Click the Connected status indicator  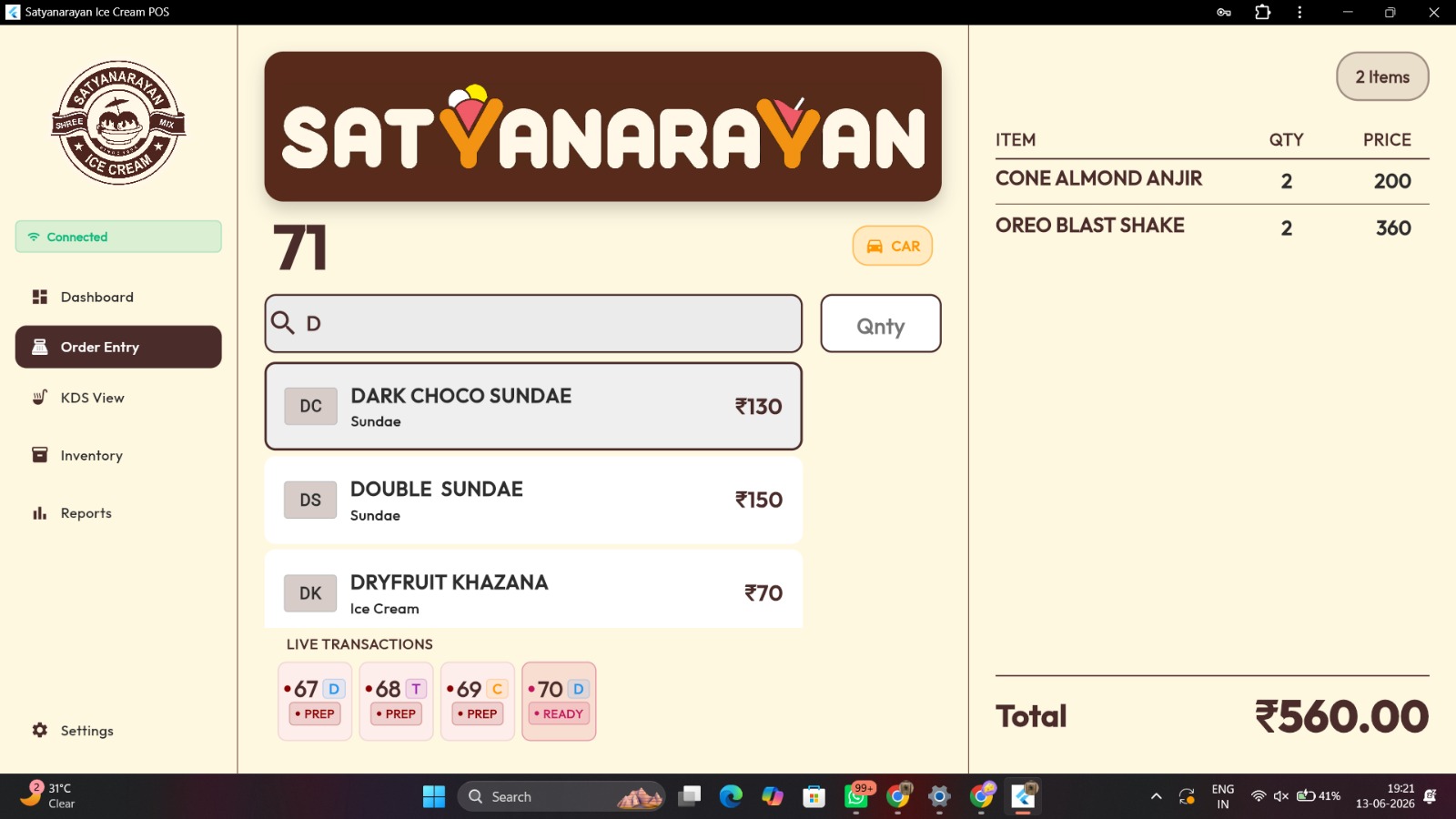tap(118, 237)
